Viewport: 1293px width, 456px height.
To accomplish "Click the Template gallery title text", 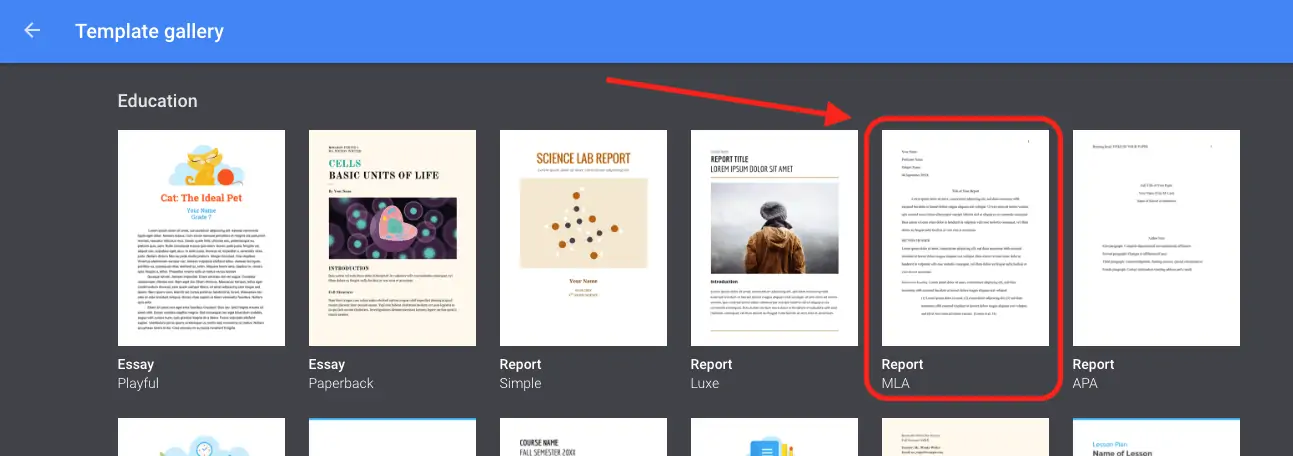I will click(149, 31).
